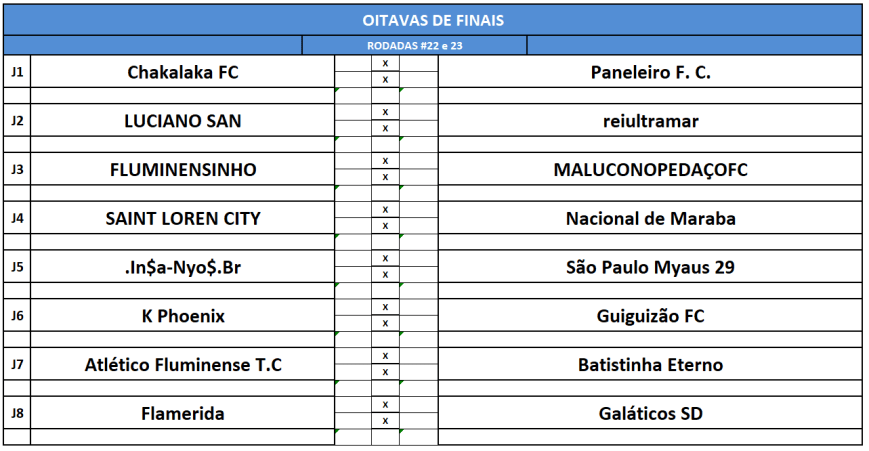Select the SAINT LOREN CITY cell
The height and width of the screenshot is (451, 869).
tap(183, 218)
